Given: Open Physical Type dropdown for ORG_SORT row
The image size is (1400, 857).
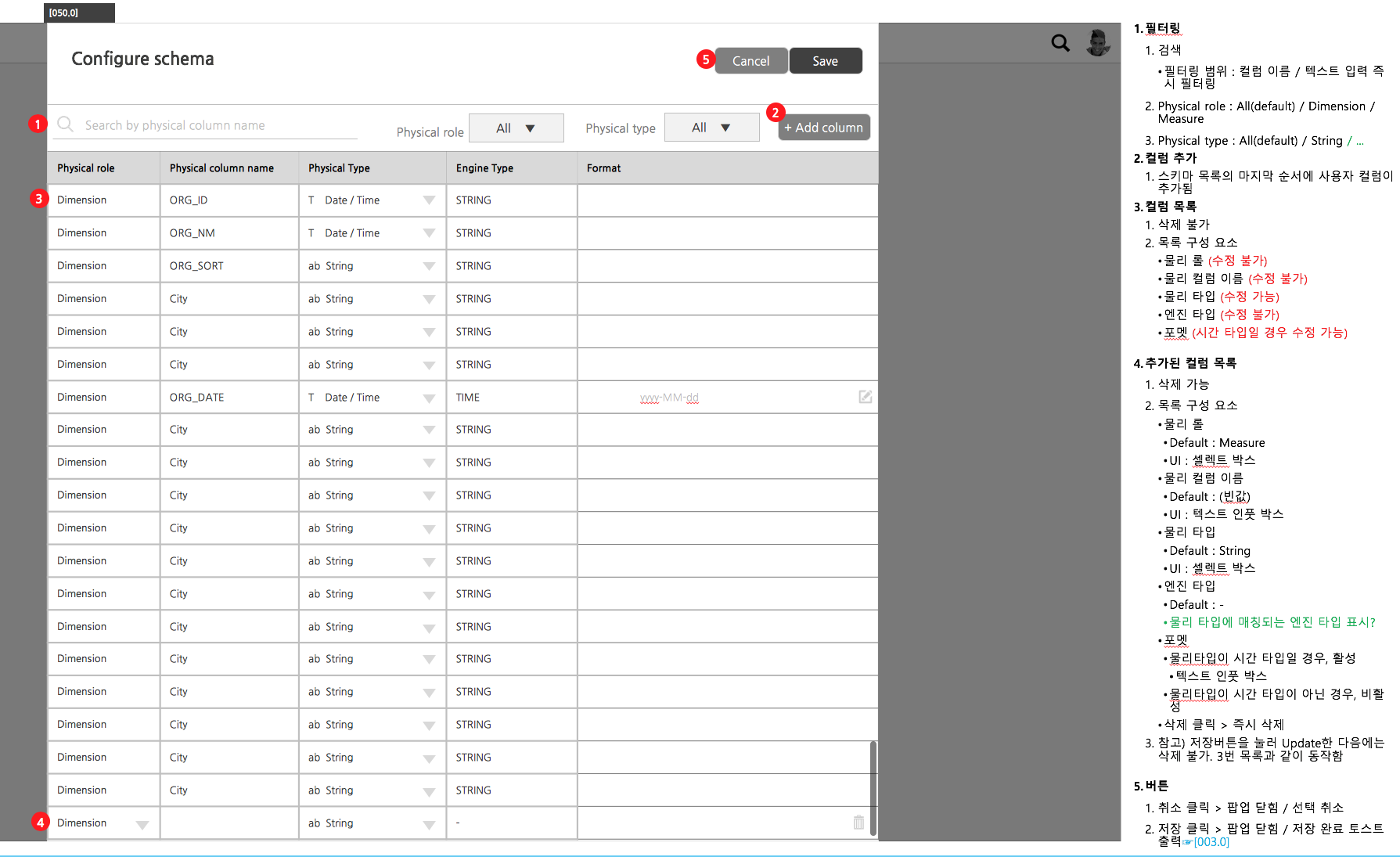Looking at the screenshot, I should tap(429, 266).
